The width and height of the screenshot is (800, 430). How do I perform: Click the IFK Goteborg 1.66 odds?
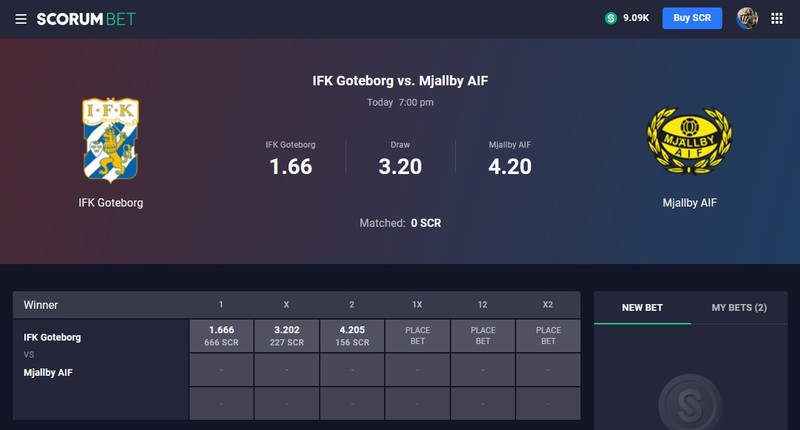(x=290, y=159)
